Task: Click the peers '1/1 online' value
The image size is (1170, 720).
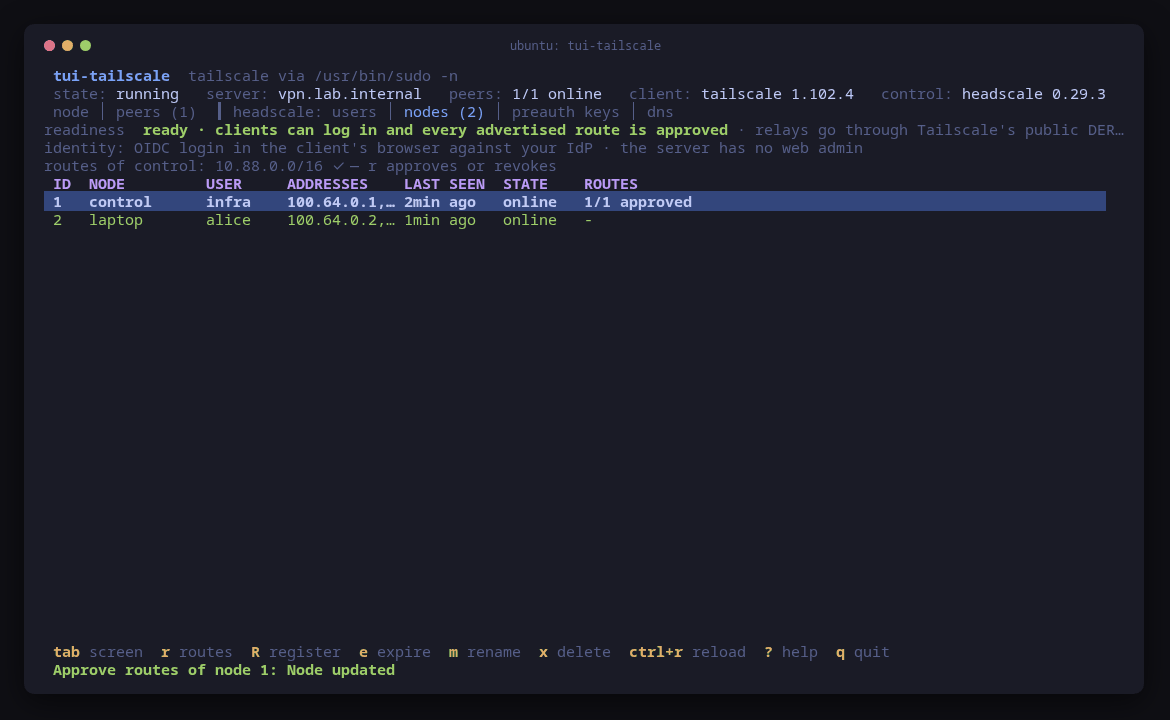Action: pyautogui.click(x=557, y=94)
